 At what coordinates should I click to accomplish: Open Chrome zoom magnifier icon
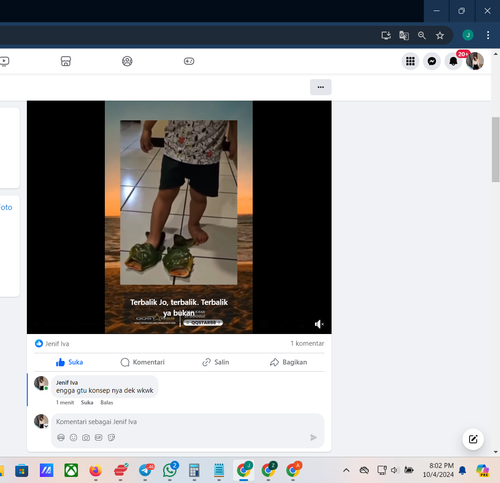pyautogui.click(x=422, y=35)
